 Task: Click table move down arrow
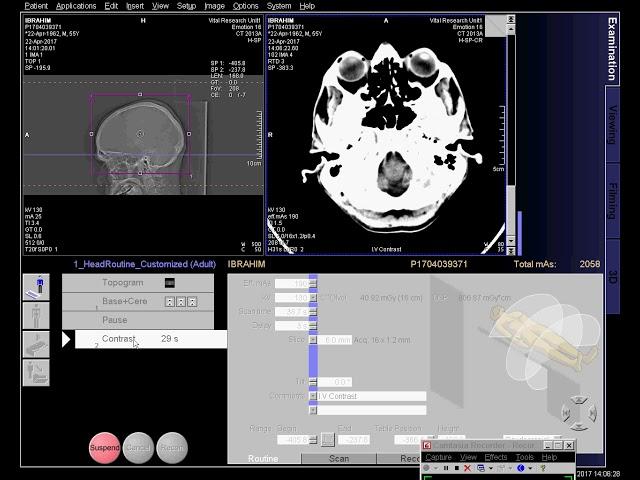pos(579,427)
